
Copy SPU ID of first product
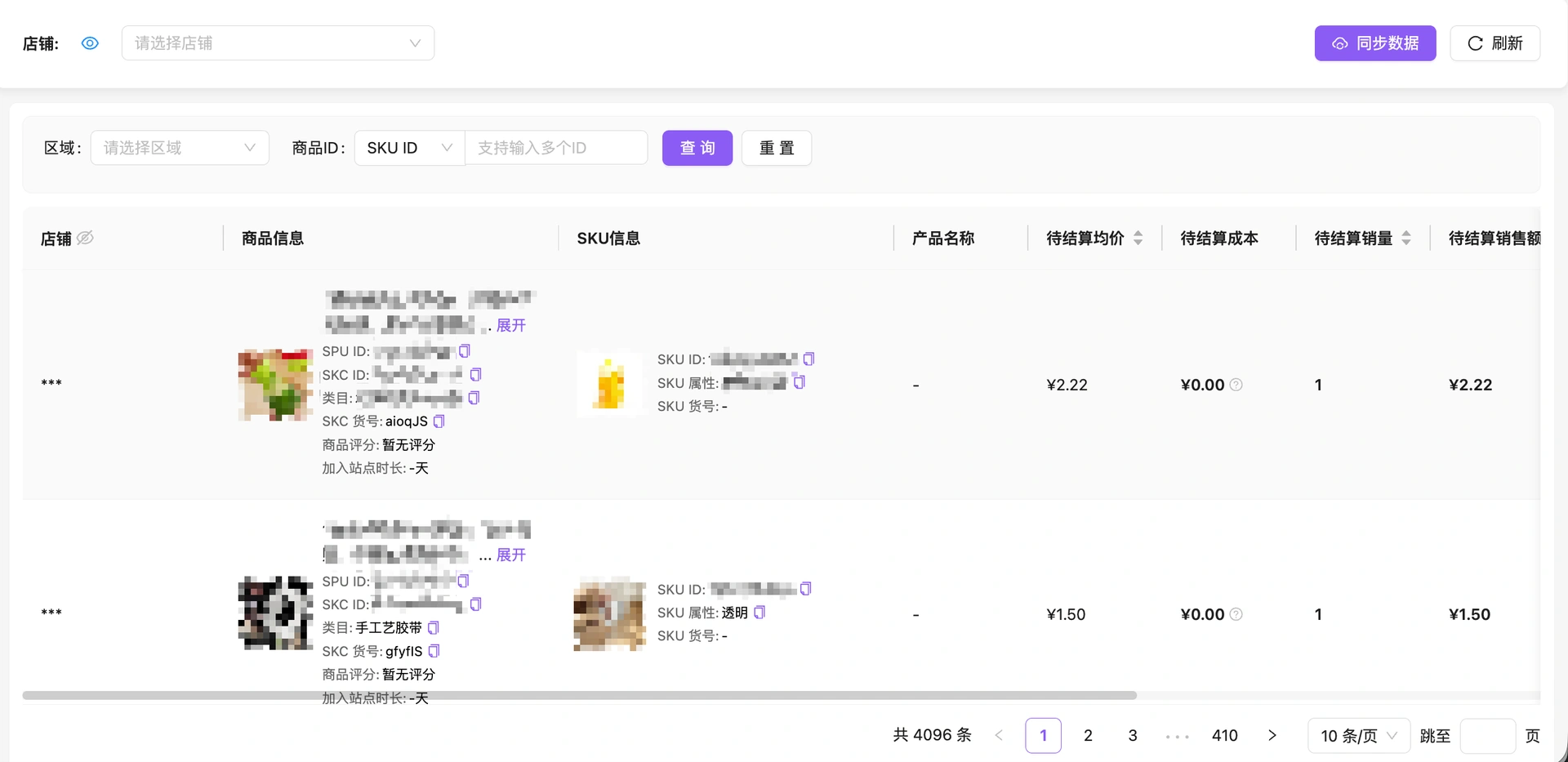[x=464, y=351]
